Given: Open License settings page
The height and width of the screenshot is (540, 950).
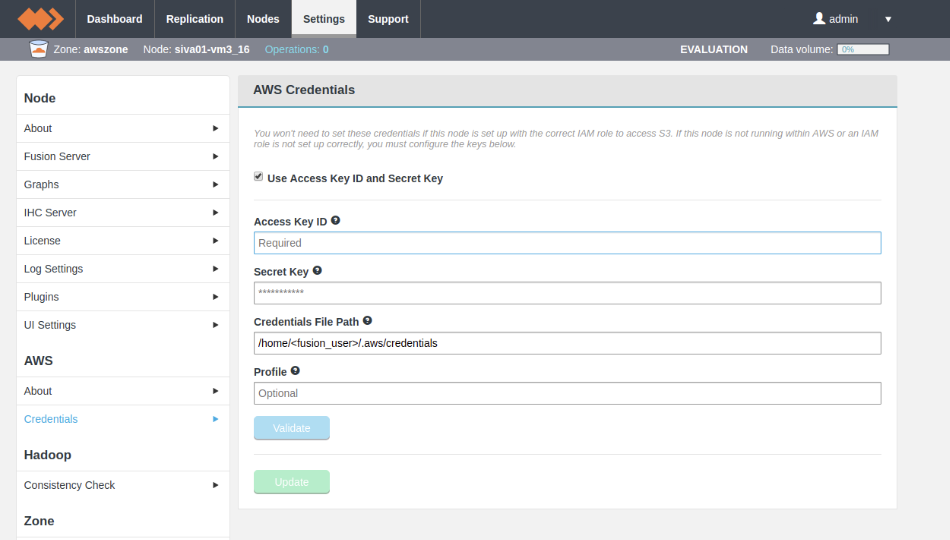Looking at the screenshot, I should coord(123,241).
